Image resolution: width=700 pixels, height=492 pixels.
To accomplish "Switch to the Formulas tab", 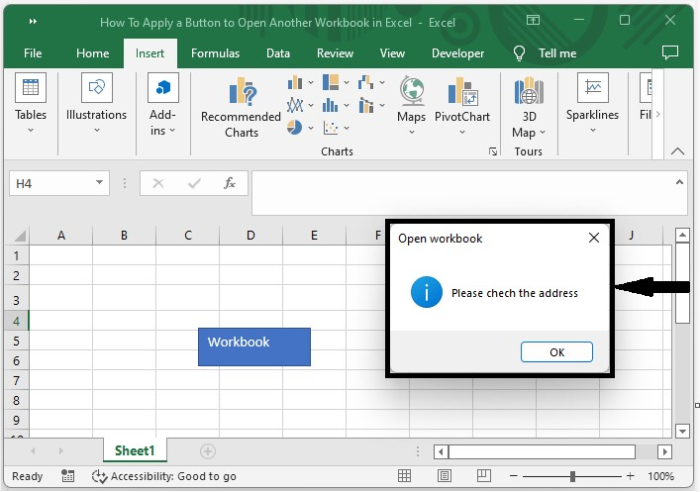I will [215, 53].
